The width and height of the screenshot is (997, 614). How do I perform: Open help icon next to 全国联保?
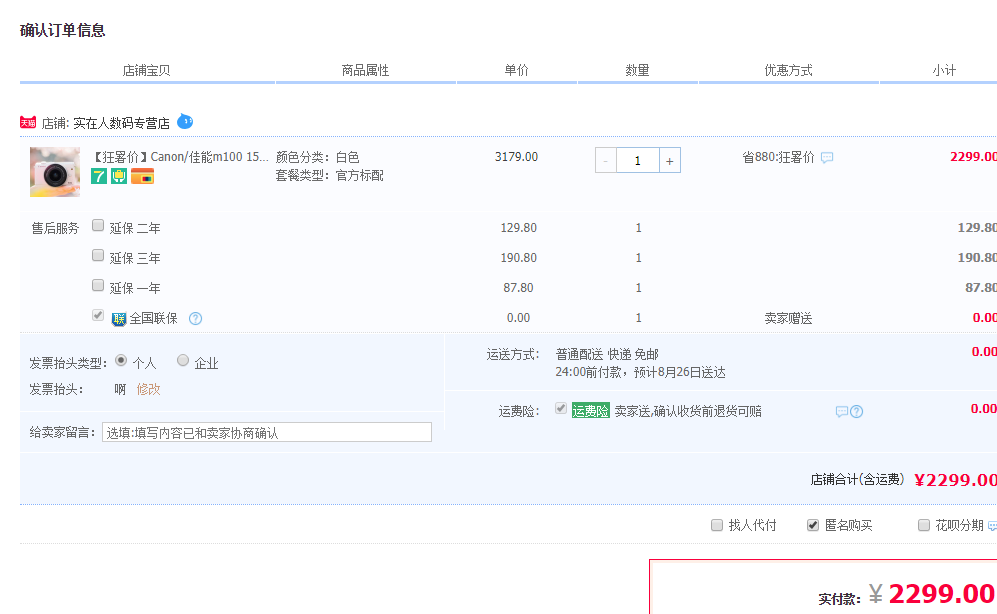195,319
